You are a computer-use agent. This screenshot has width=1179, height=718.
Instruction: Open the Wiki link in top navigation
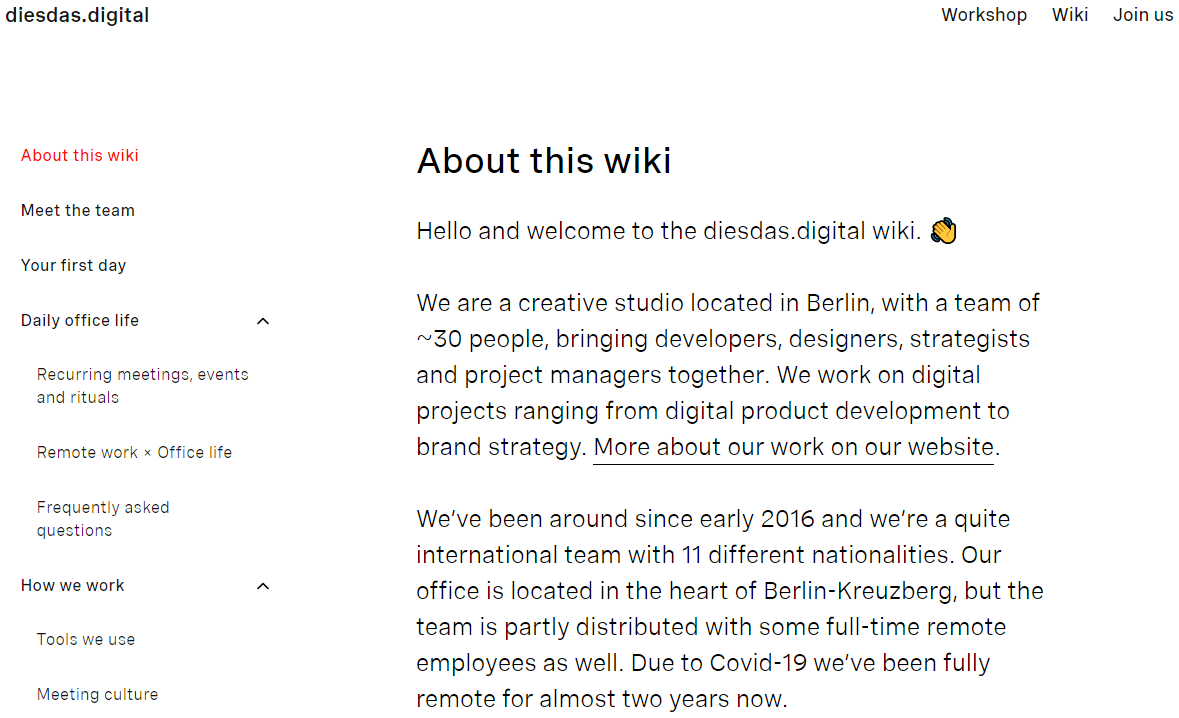click(1069, 15)
